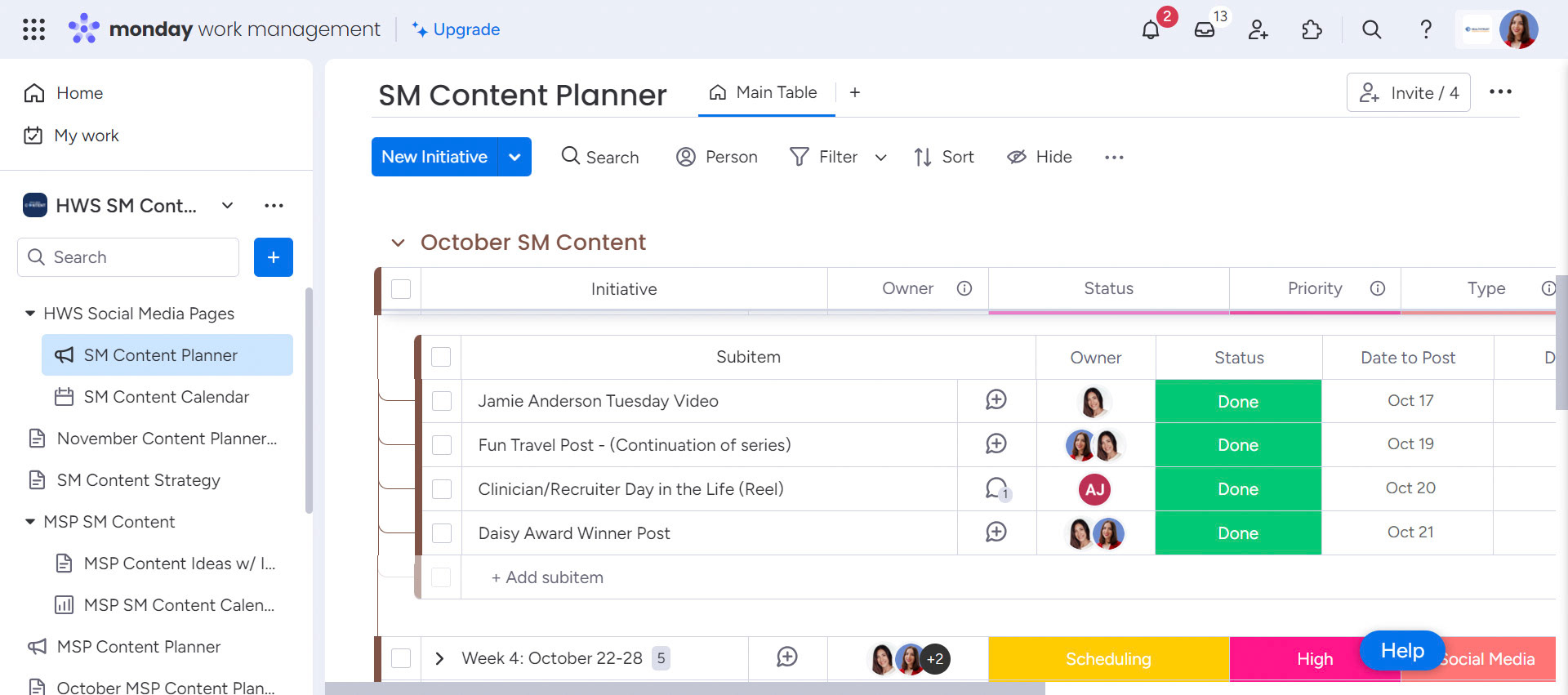The image size is (1568, 695).
Task: Check Week 4: October 22-28 row checkbox
Action: click(401, 658)
